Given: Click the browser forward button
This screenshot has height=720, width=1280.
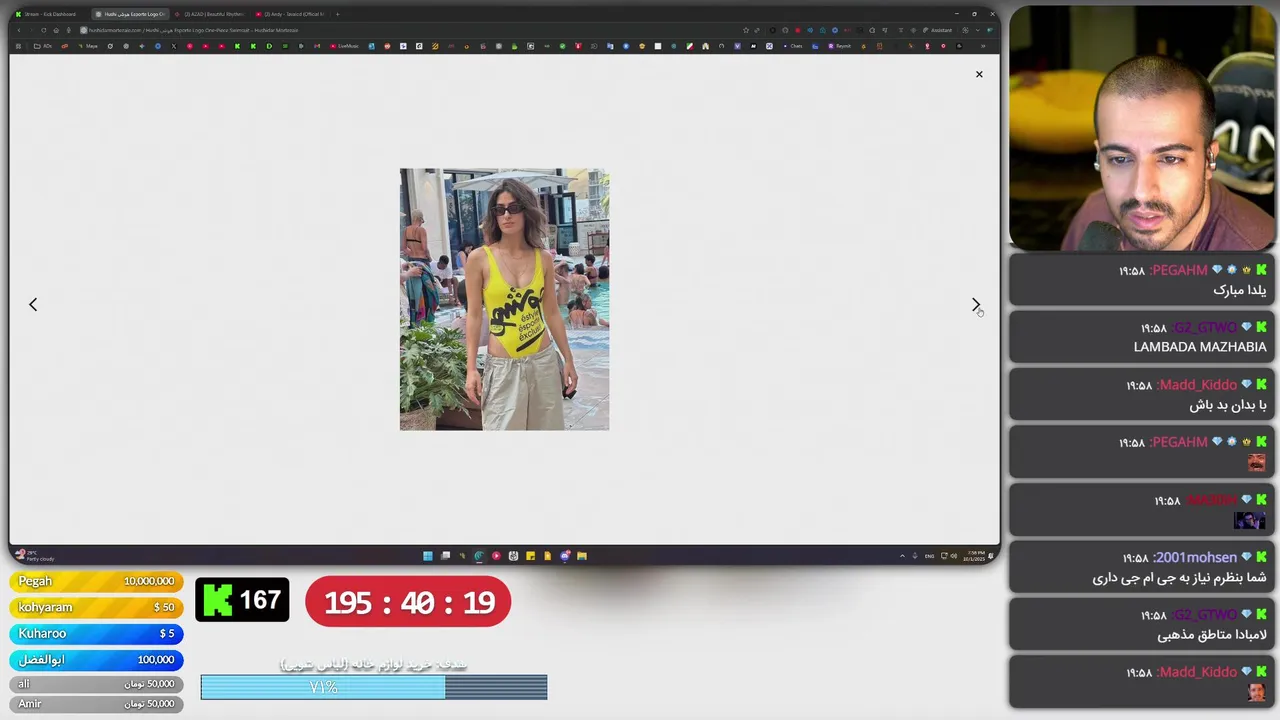Looking at the screenshot, I should point(31,30).
